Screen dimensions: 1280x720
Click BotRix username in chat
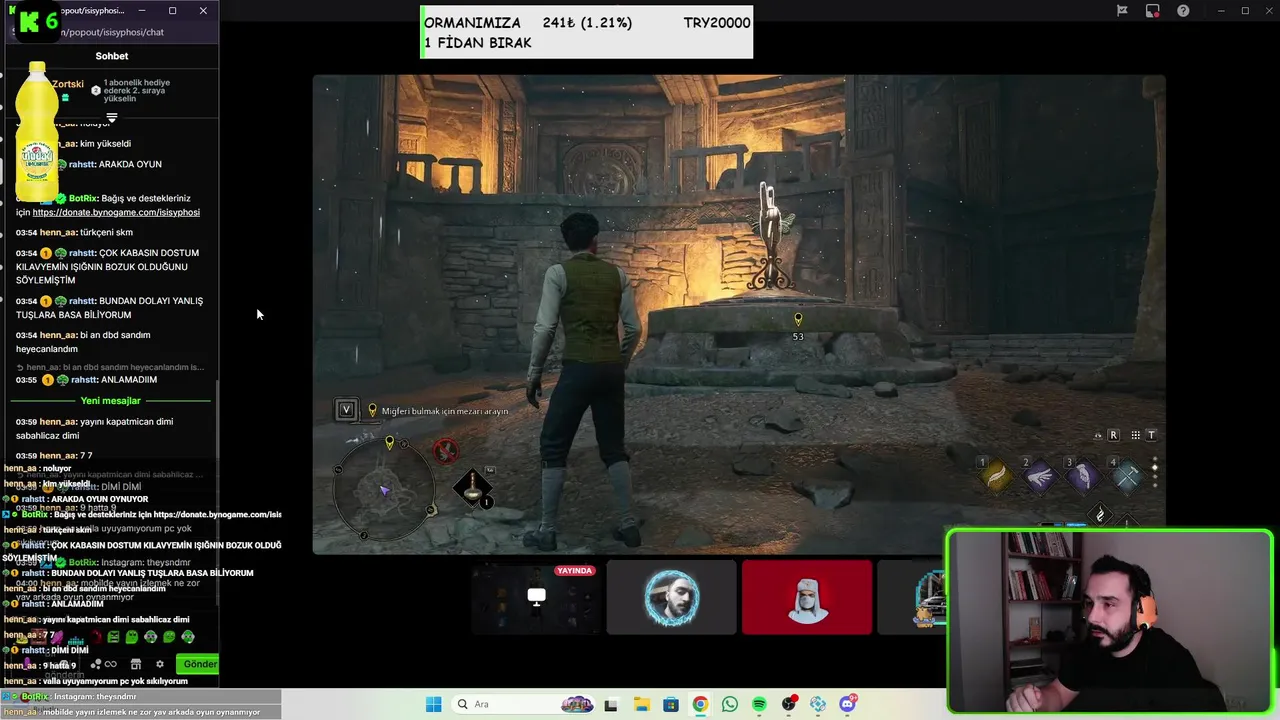pos(83,198)
